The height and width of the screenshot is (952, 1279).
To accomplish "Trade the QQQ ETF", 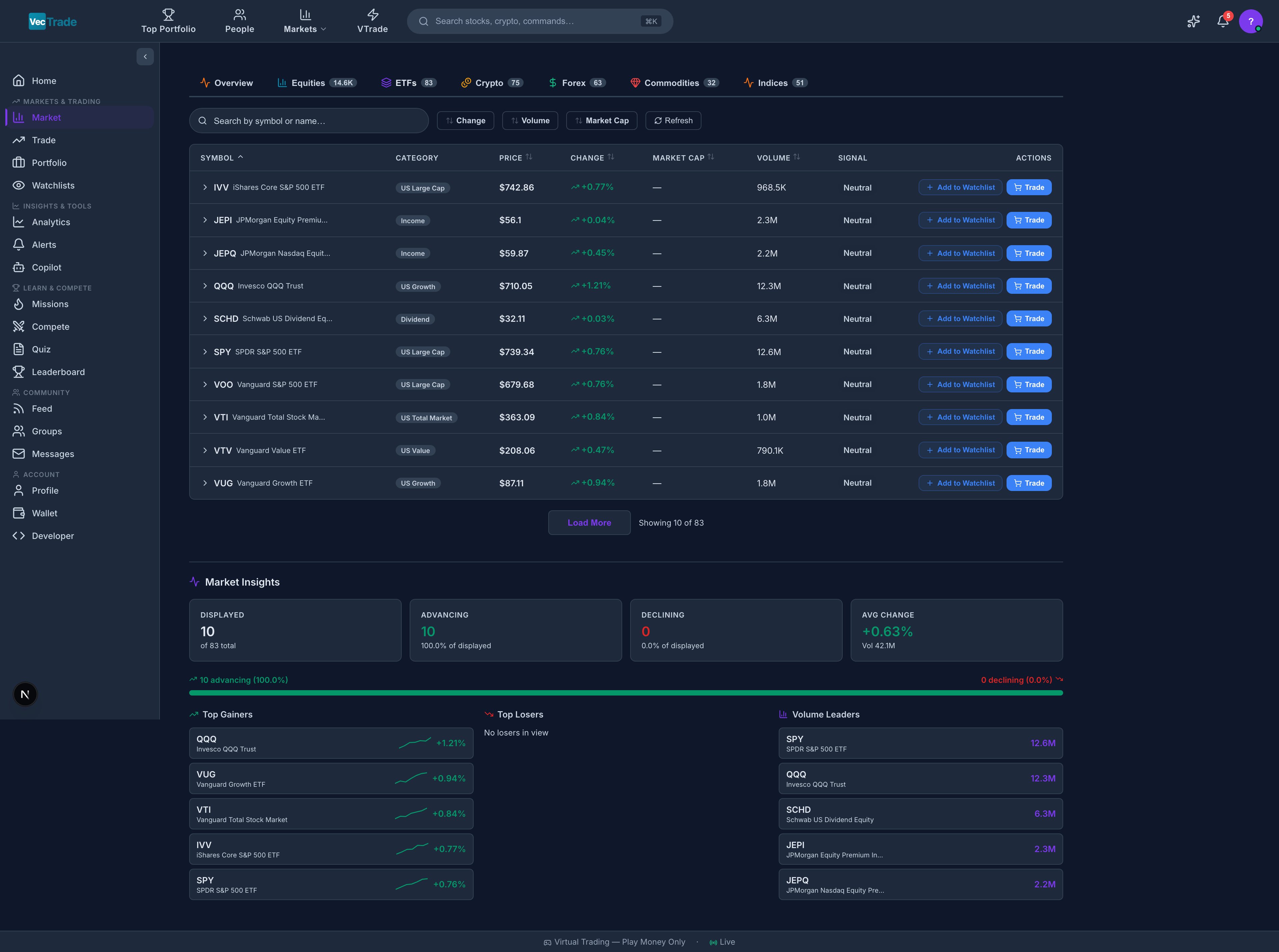I will [1029, 286].
